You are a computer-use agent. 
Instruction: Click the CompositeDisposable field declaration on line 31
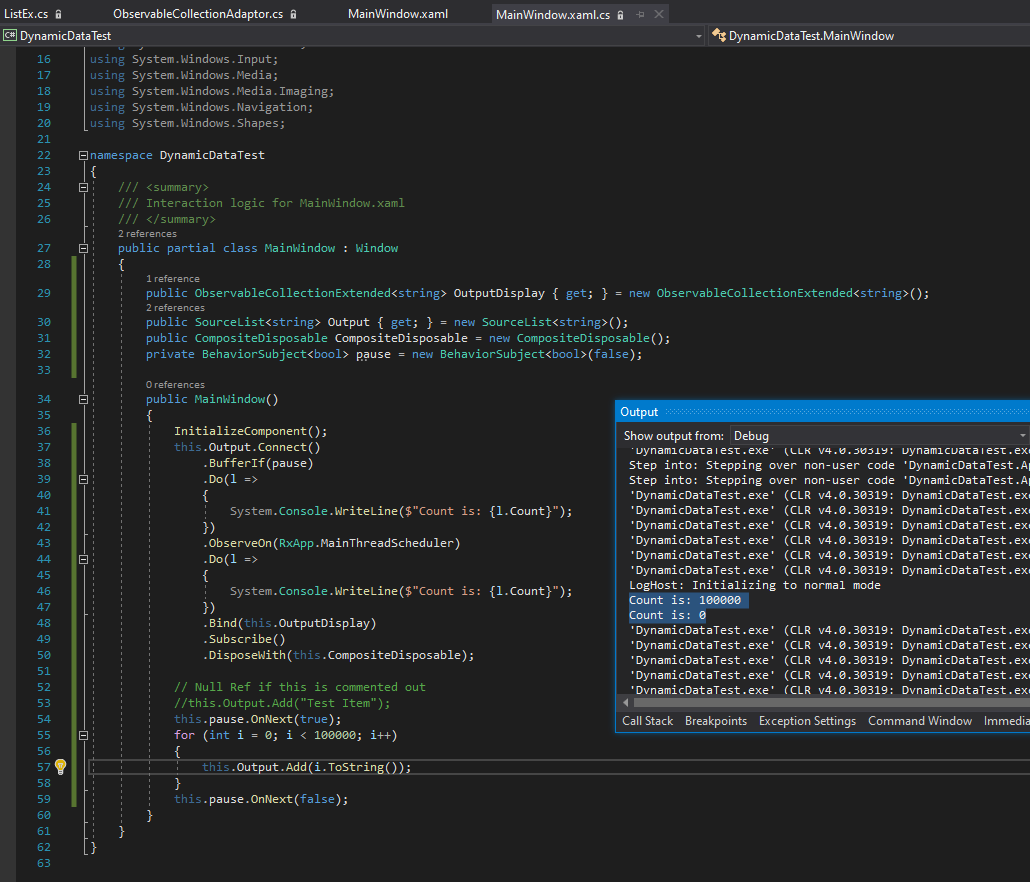[408, 338]
